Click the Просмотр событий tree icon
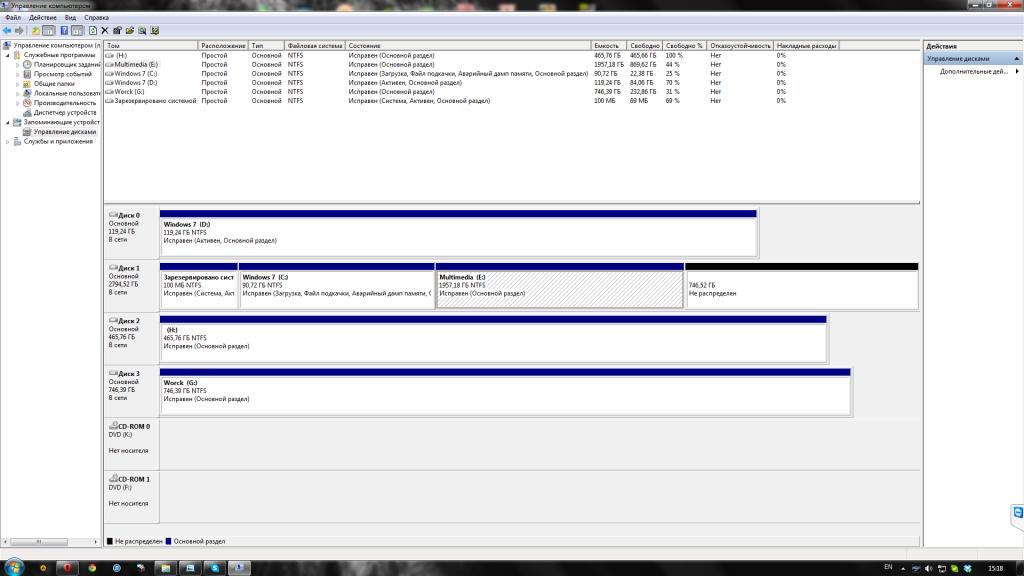 click(27, 74)
